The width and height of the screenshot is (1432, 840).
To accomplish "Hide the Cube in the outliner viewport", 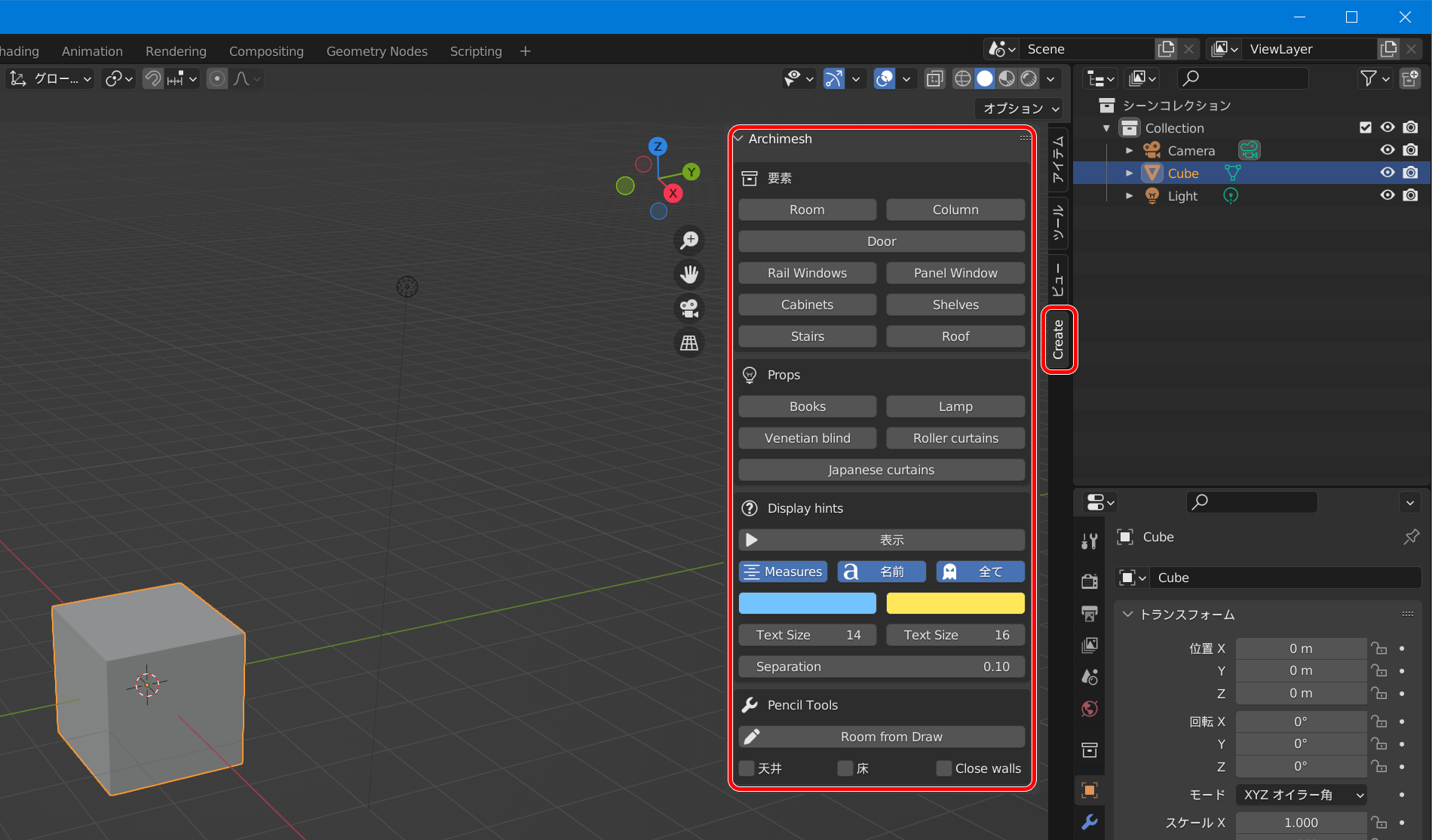I will 1387,173.
